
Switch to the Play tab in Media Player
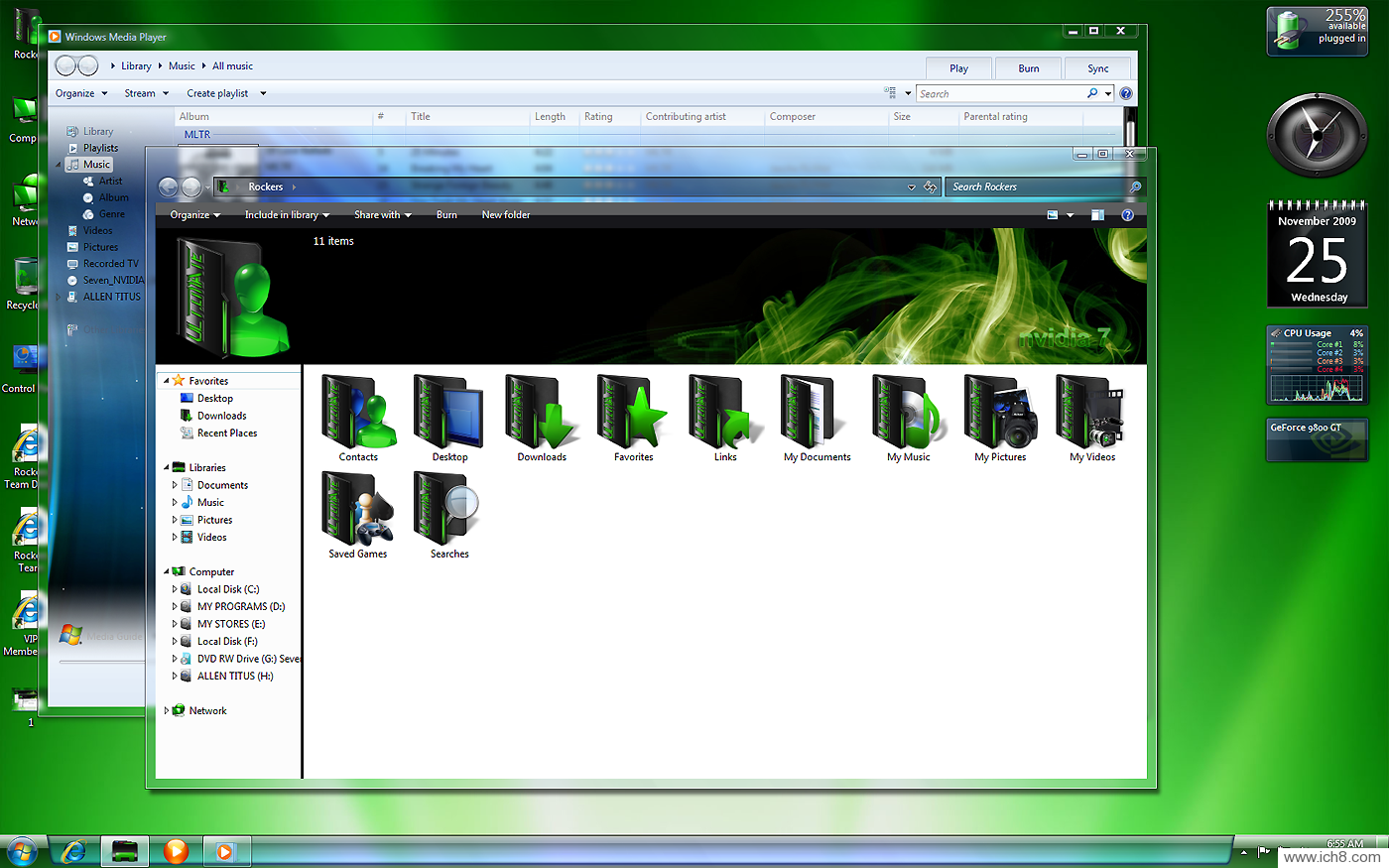pyautogui.click(x=958, y=68)
